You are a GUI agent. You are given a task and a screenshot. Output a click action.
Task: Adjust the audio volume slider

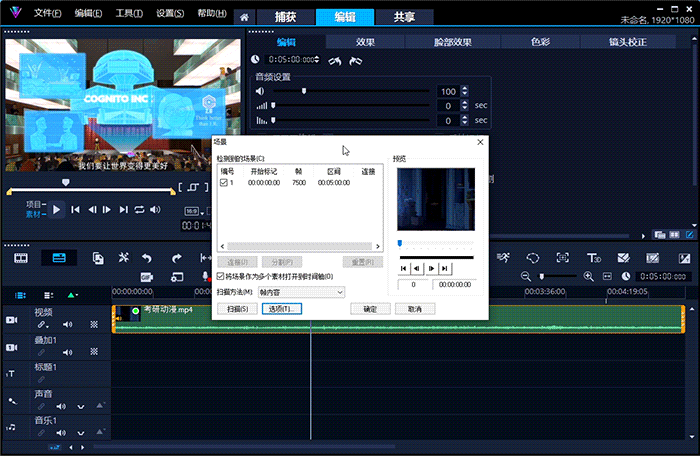click(304, 91)
